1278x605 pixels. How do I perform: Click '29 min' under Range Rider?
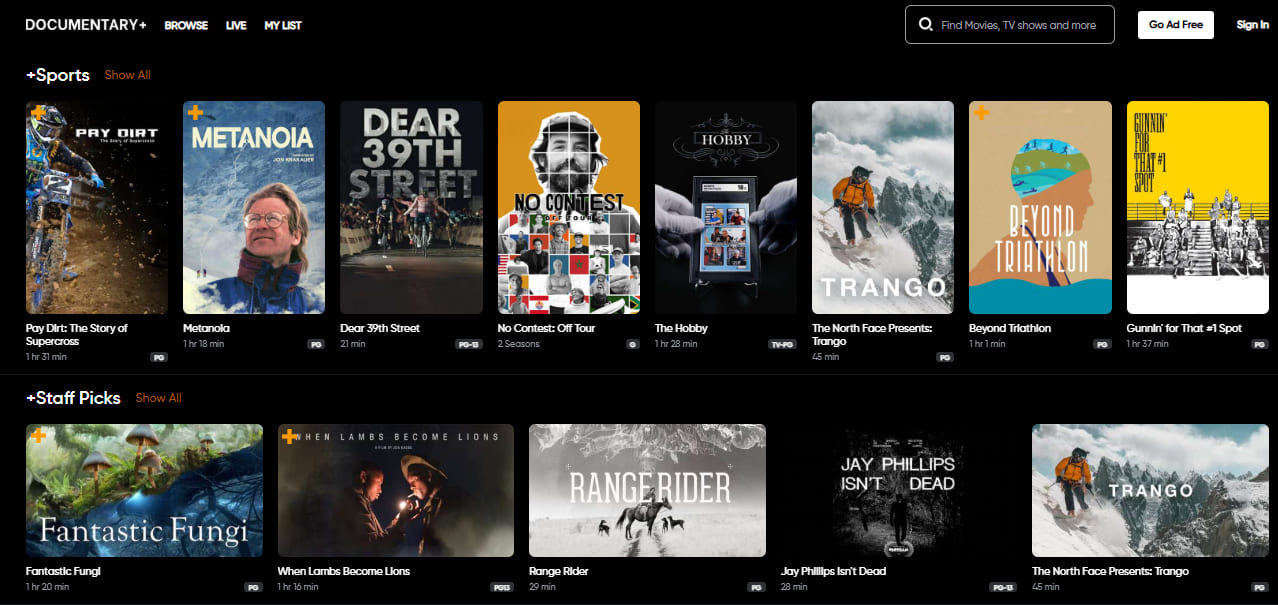(x=542, y=587)
